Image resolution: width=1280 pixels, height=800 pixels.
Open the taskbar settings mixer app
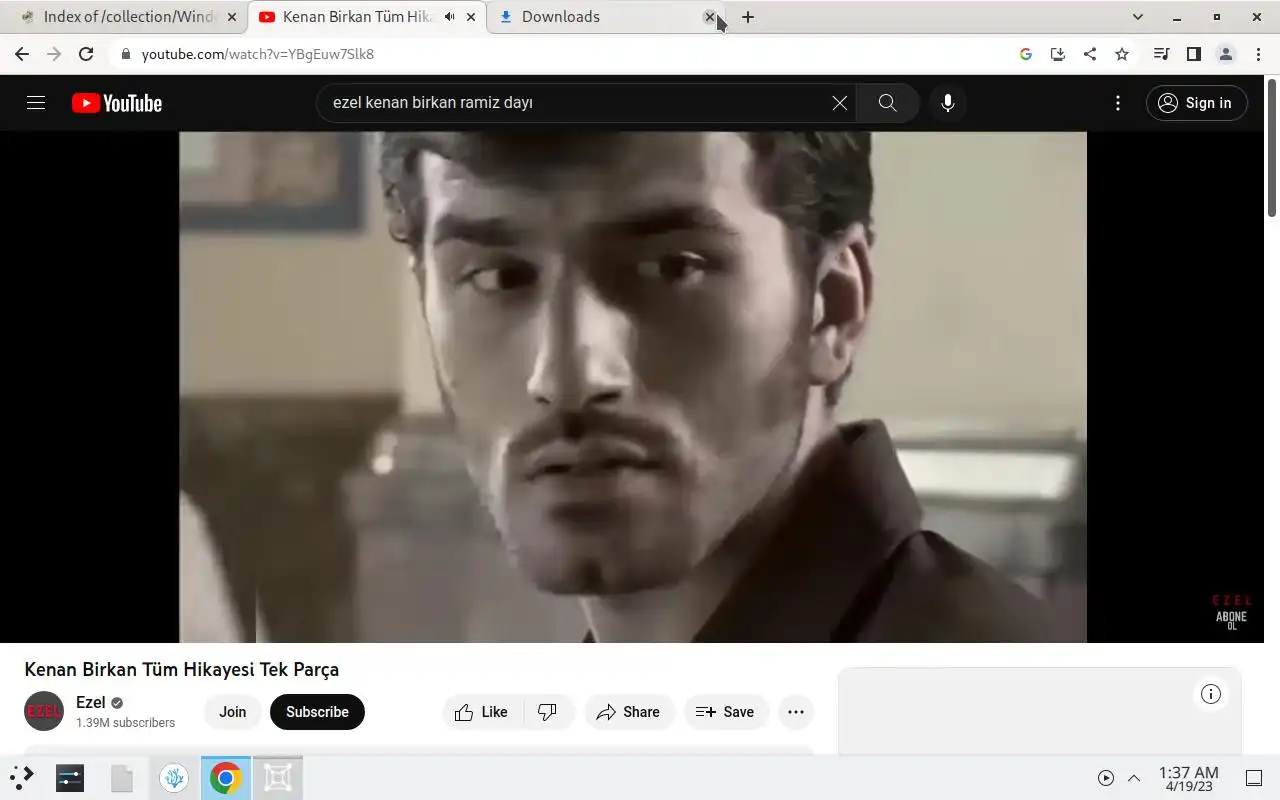pos(70,777)
